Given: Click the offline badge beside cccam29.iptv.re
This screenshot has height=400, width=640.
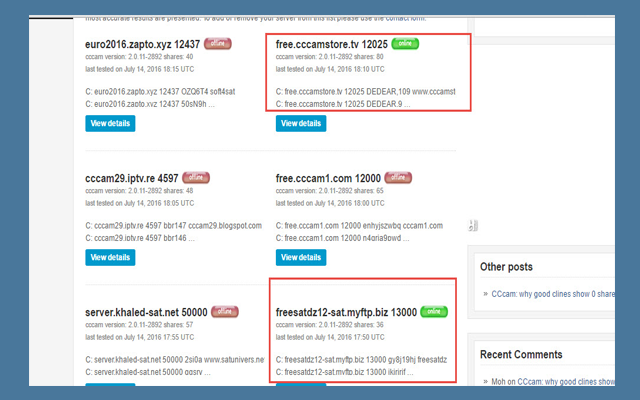Looking at the screenshot, I should pyautogui.click(x=196, y=178).
